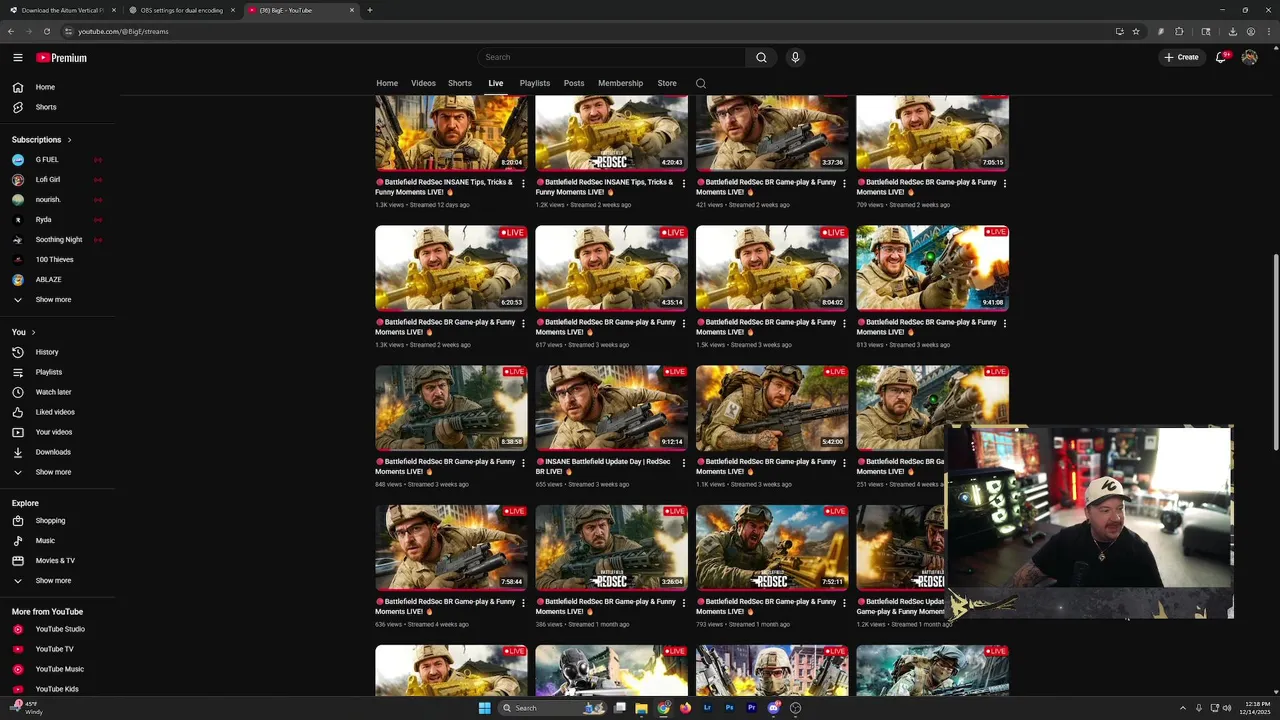Bookmark this page with the star icon

point(1136,31)
